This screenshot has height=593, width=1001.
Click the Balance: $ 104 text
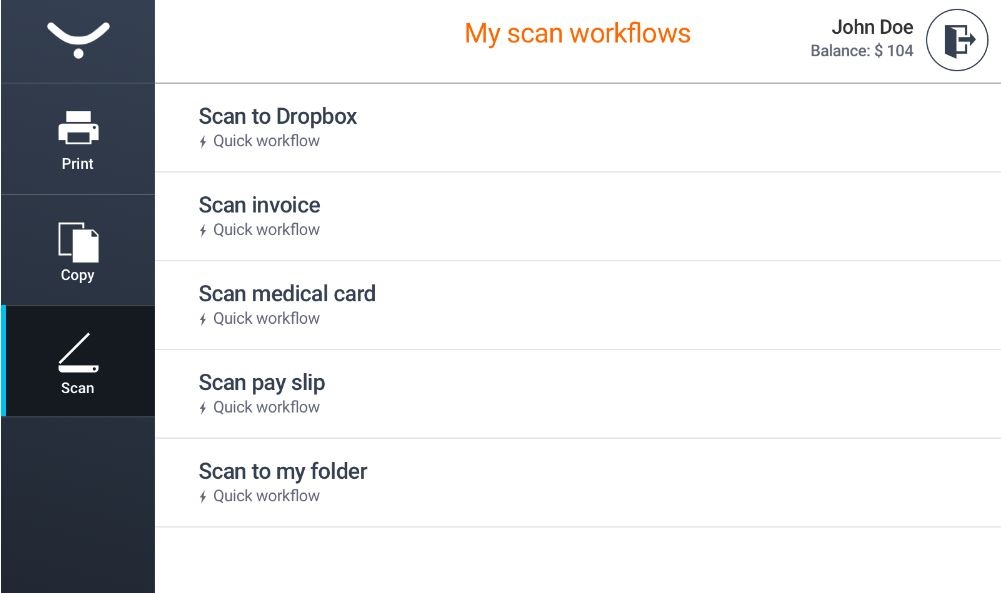862,51
